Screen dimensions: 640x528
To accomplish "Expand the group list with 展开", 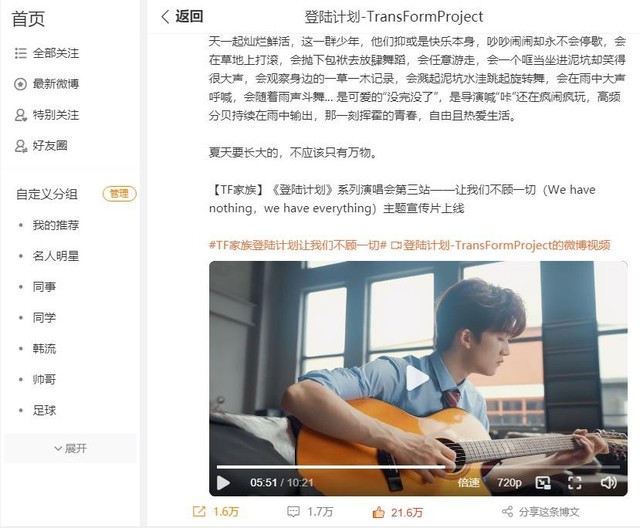I will tap(70, 448).
